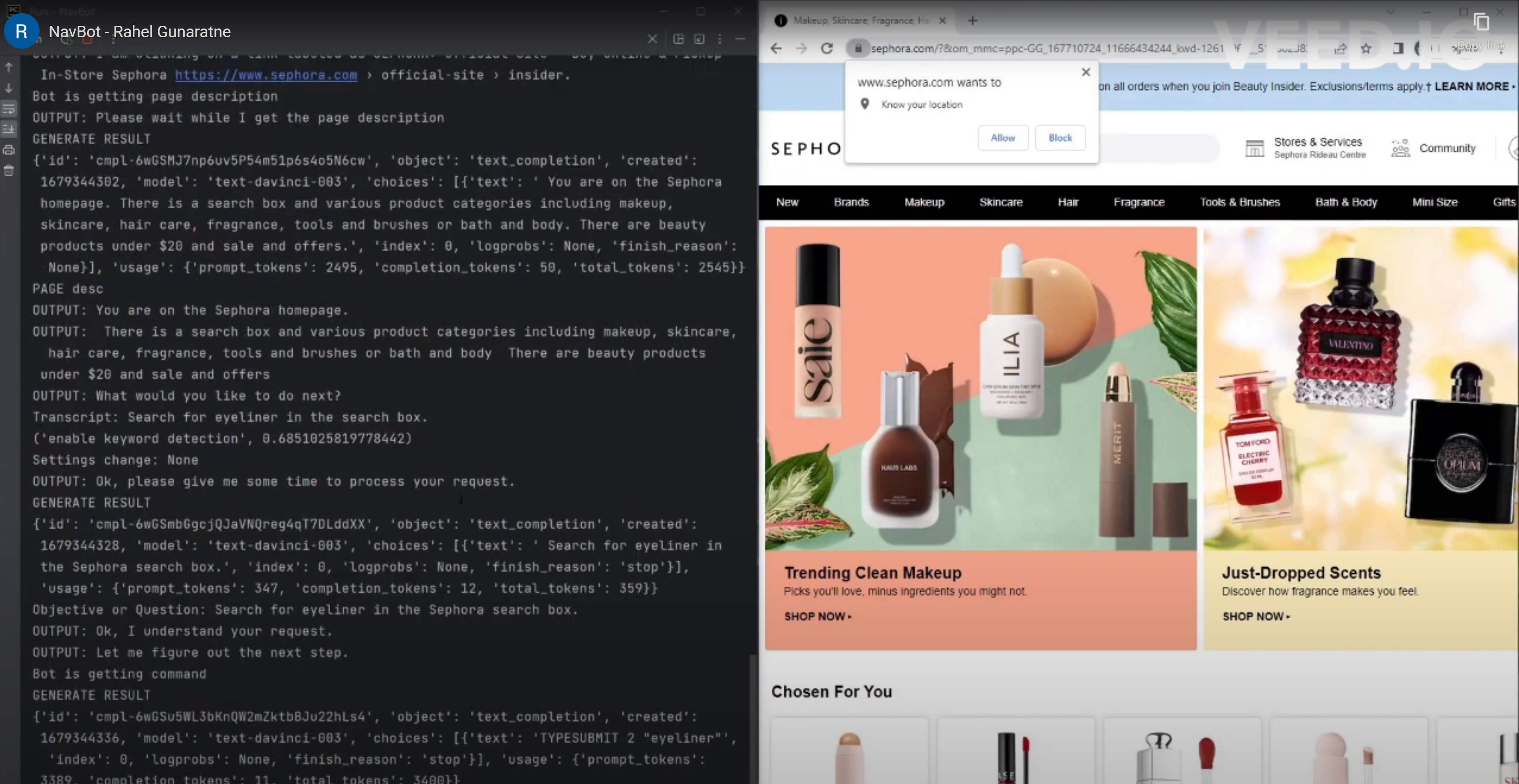Open the run panel's three-dot options menu

tap(719, 39)
